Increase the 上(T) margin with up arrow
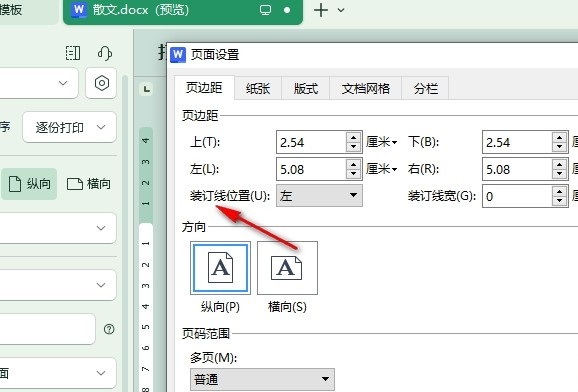The width and height of the screenshot is (578, 392). click(x=354, y=137)
